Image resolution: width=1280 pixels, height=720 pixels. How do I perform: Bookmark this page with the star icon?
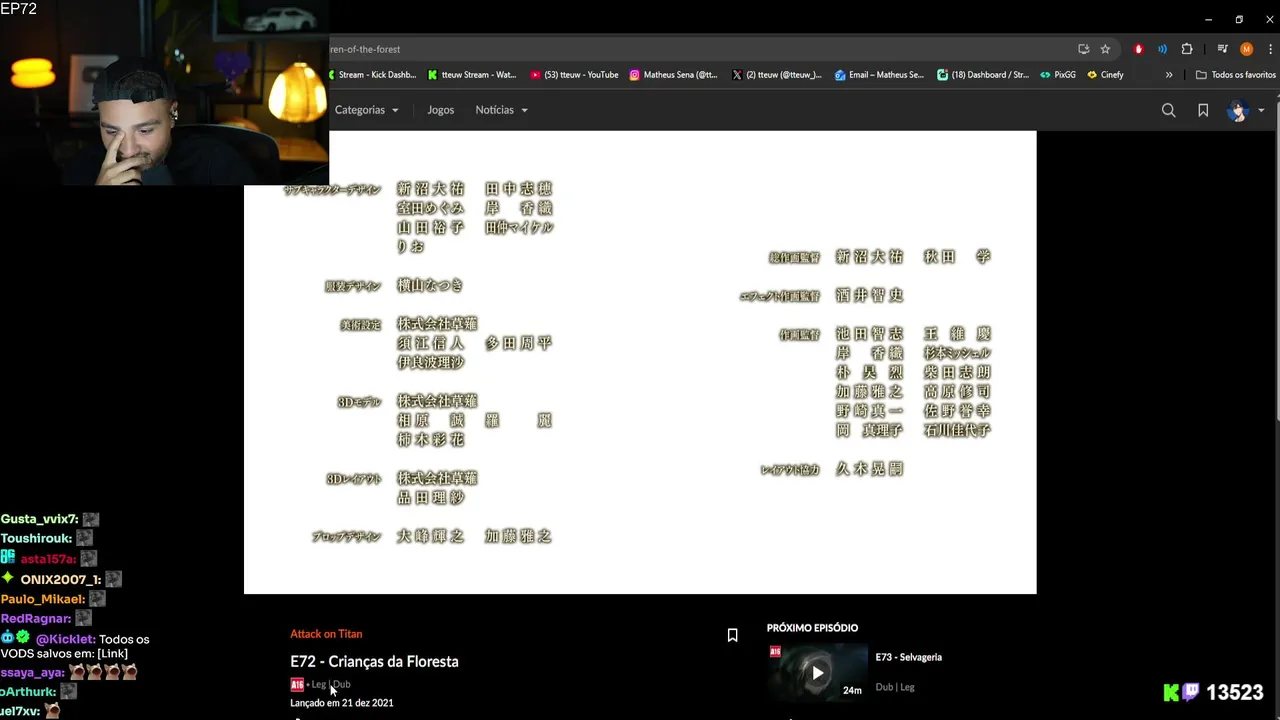(x=1105, y=49)
